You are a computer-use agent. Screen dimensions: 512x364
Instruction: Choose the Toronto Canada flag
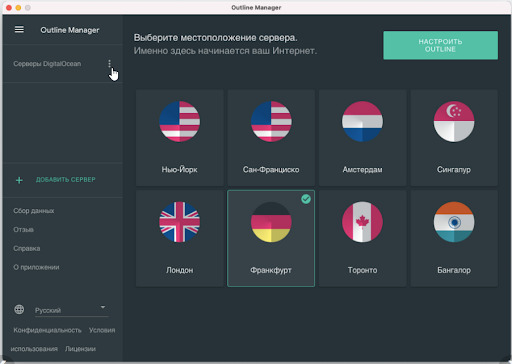click(x=362, y=222)
